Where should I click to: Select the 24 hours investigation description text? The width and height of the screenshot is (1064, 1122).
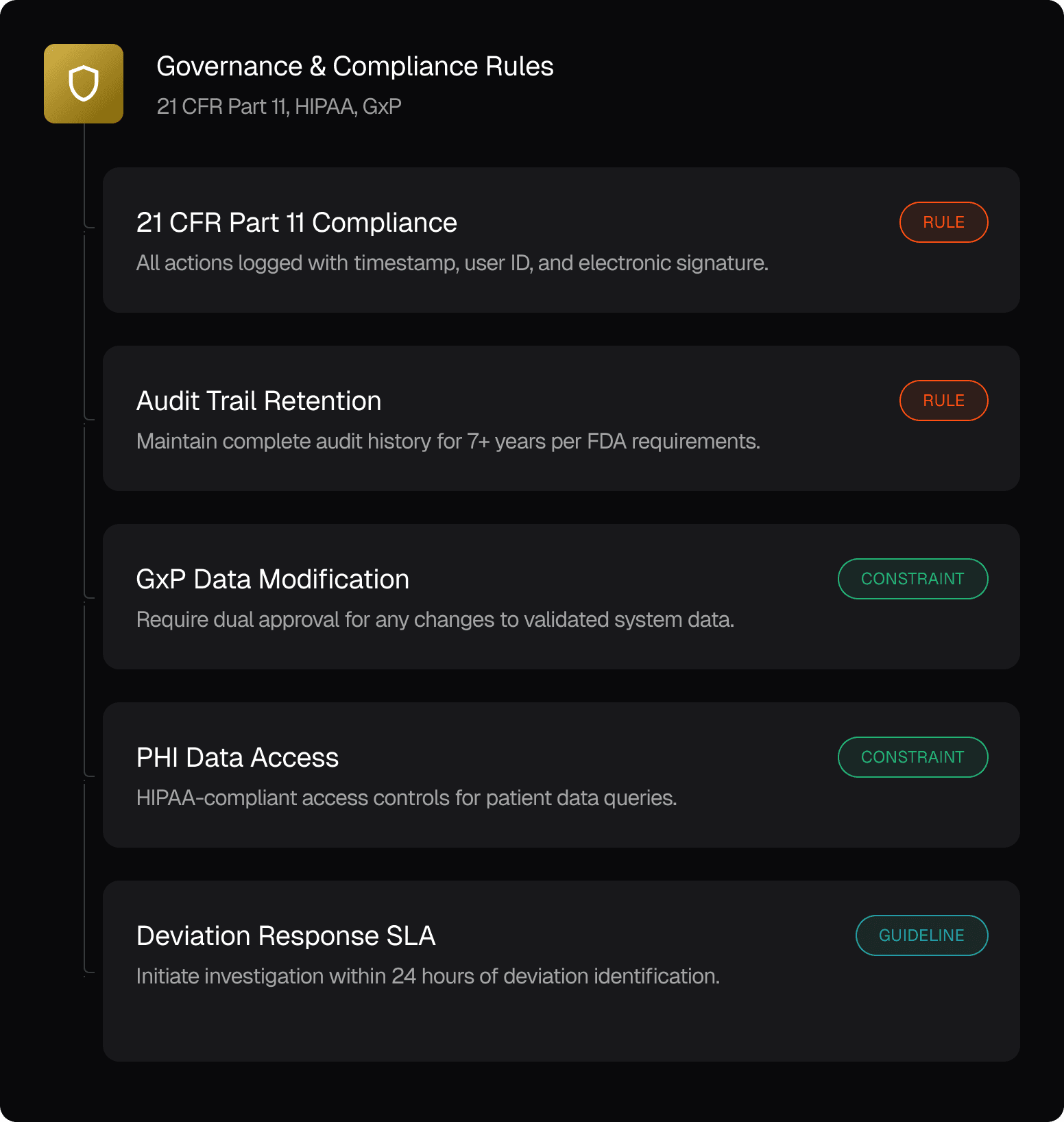click(428, 976)
